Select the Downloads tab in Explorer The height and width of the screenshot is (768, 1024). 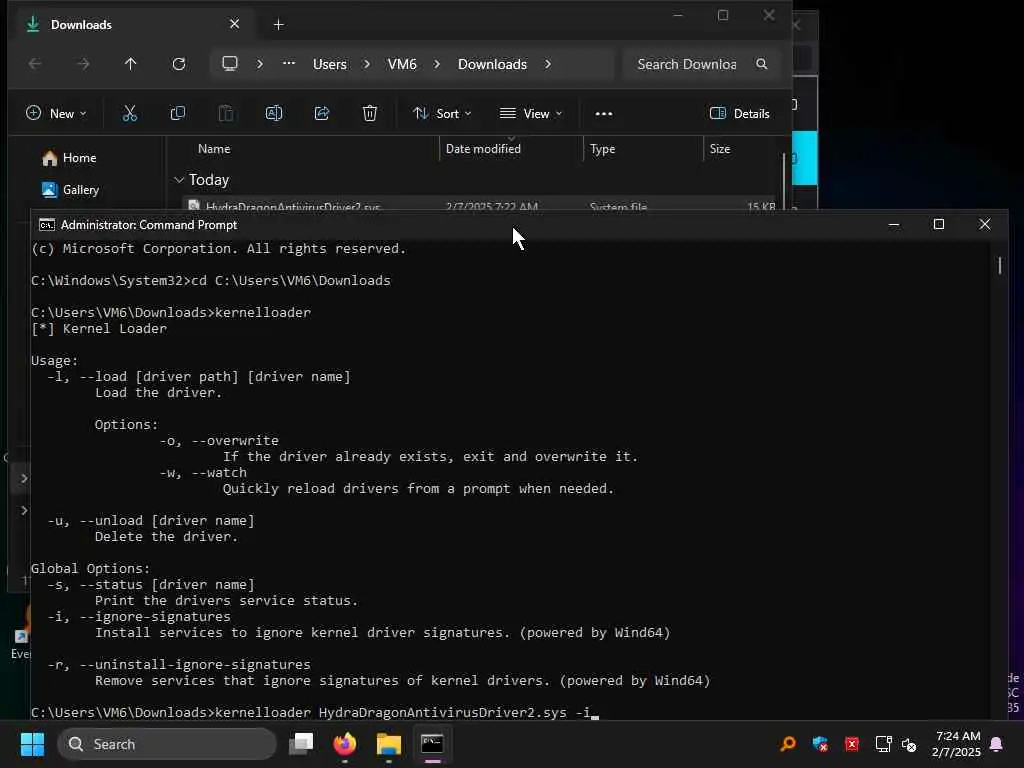point(134,25)
